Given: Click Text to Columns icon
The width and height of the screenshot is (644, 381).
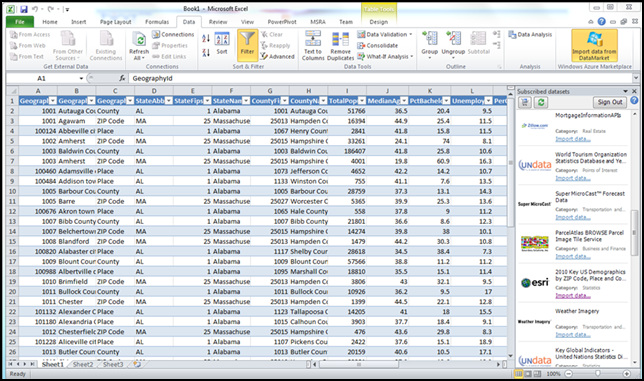Looking at the screenshot, I should point(313,38).
